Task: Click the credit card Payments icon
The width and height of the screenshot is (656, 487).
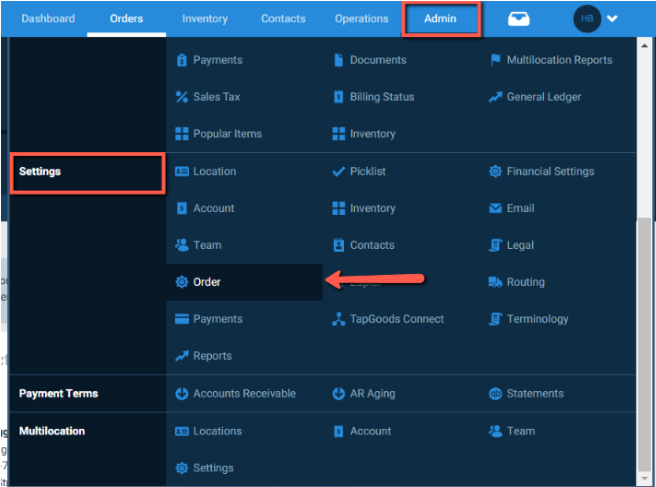Action: pos(182,319)
